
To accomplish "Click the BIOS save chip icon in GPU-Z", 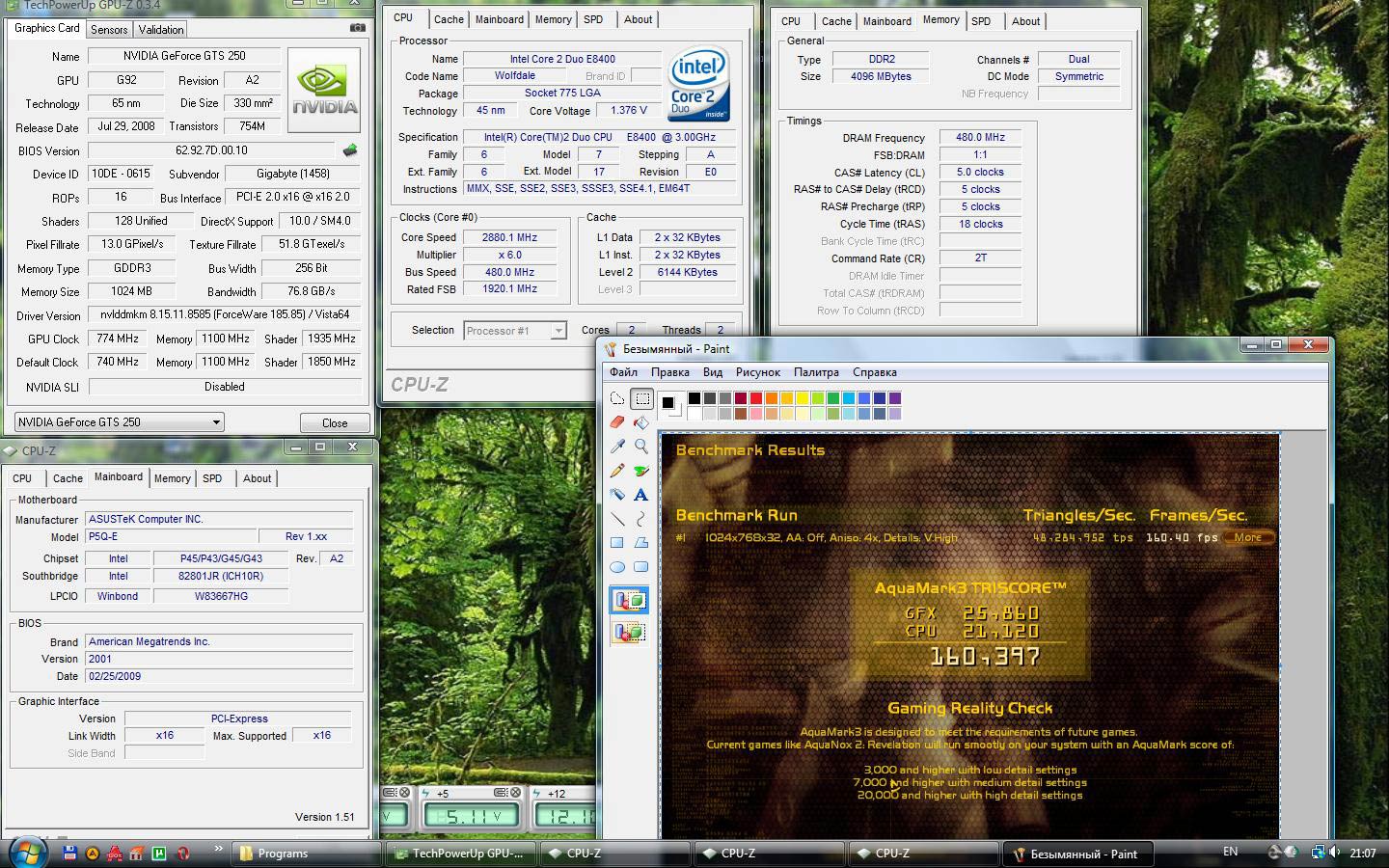I will (x=350, y=150).
